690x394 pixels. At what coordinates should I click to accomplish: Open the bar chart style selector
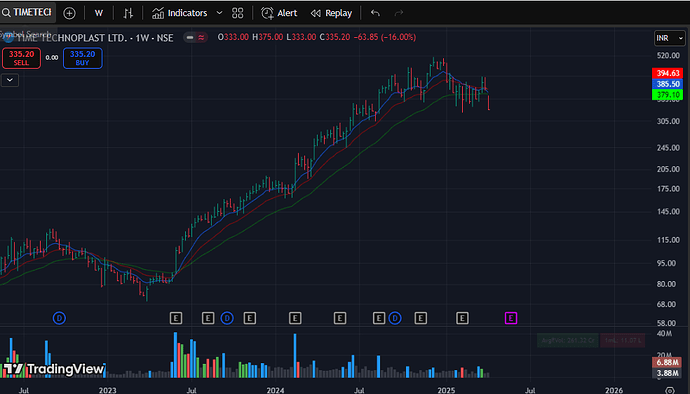[128, 13]
